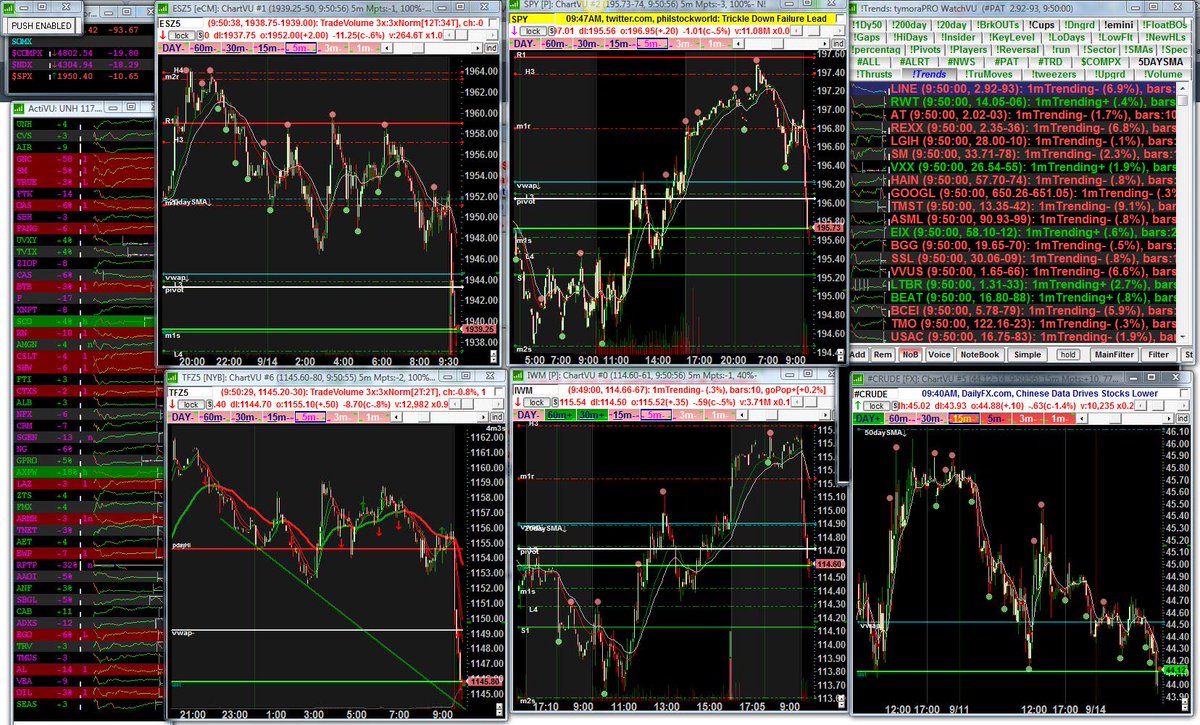Tick the checkbox beside SPY news headline

tap(840, 18)
